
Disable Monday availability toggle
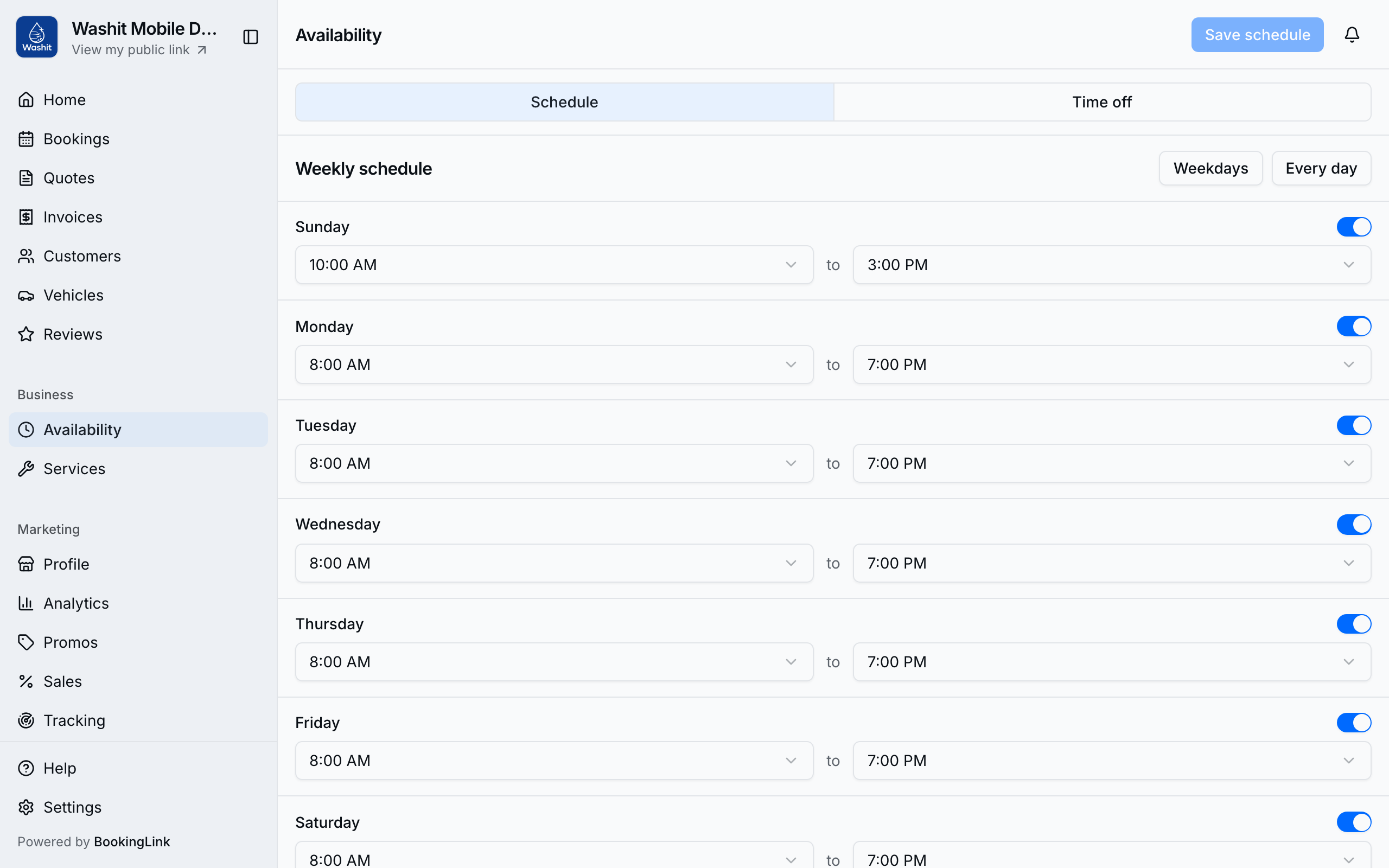point(1353,326)
